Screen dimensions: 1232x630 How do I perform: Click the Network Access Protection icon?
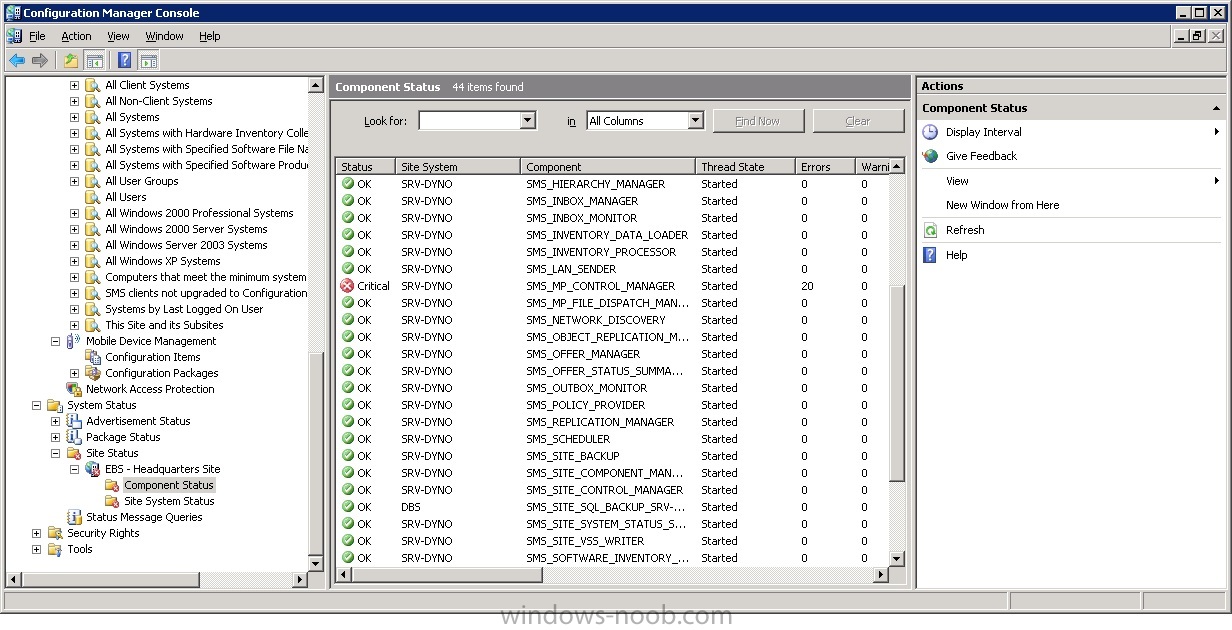click(74, 389)
